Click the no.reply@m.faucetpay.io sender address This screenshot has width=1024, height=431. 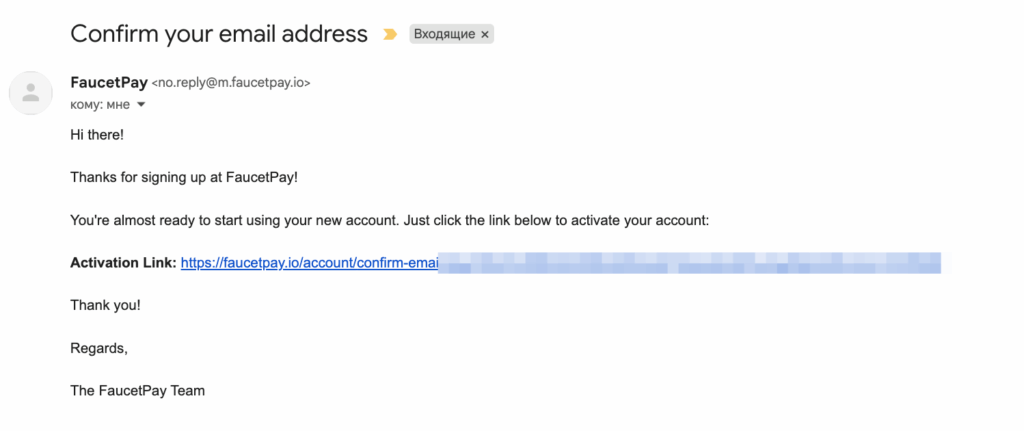[x=230, y=83]
